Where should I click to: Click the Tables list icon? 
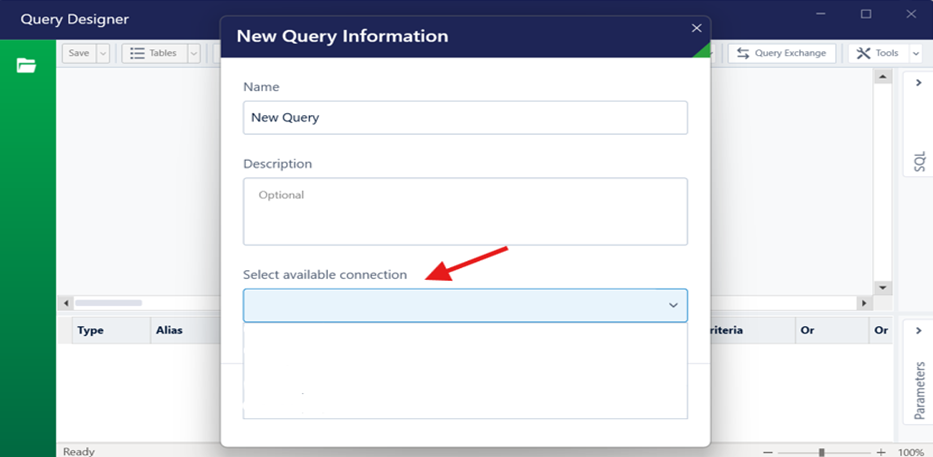(137, 53)
